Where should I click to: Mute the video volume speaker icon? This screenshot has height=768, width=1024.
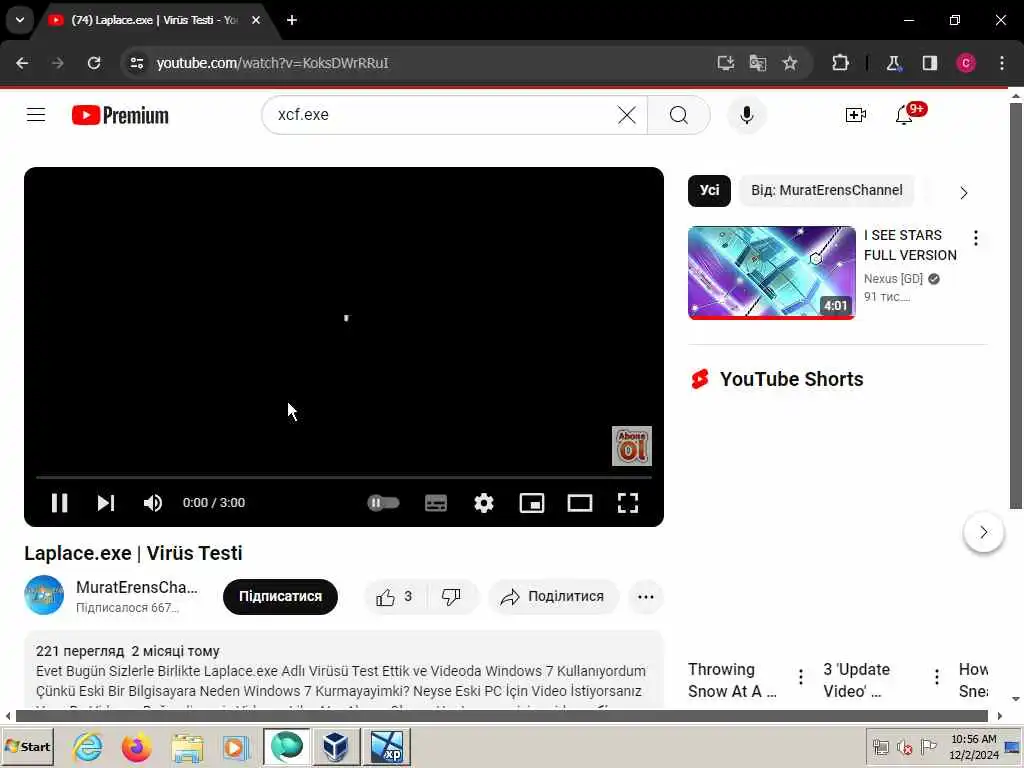tap(152, 503)
